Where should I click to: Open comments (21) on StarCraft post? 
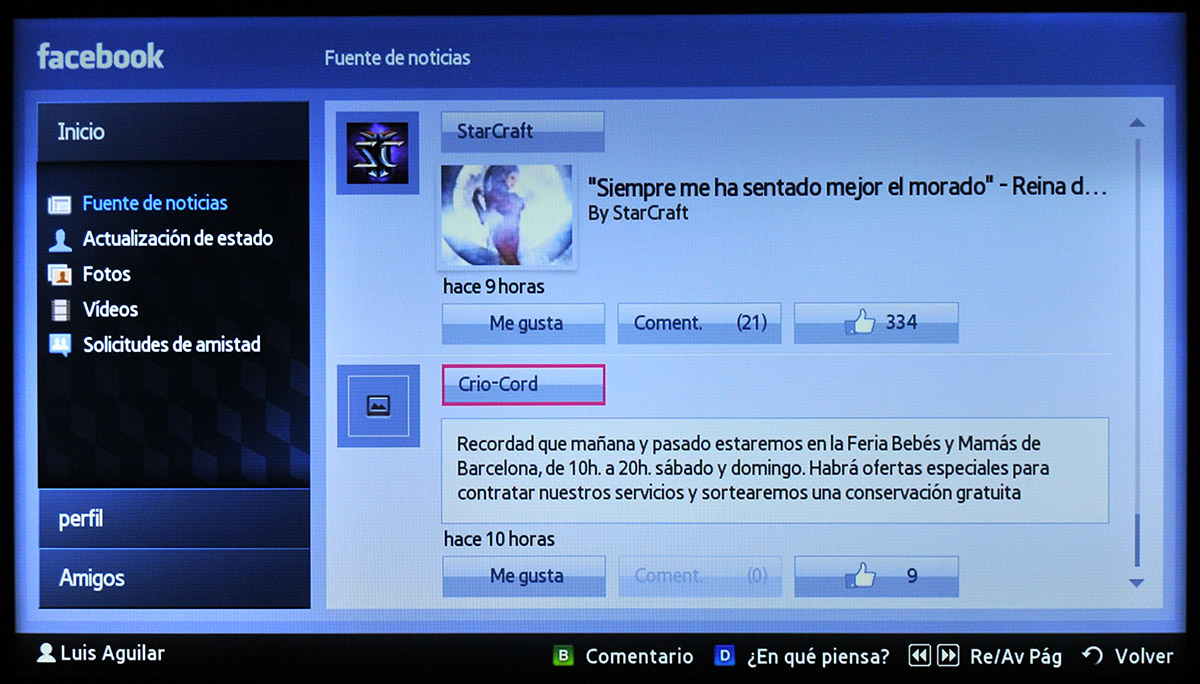click(699, 323)
